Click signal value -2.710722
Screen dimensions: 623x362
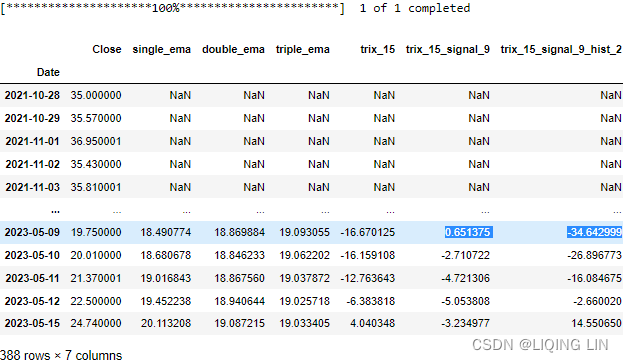pos(465,256)
